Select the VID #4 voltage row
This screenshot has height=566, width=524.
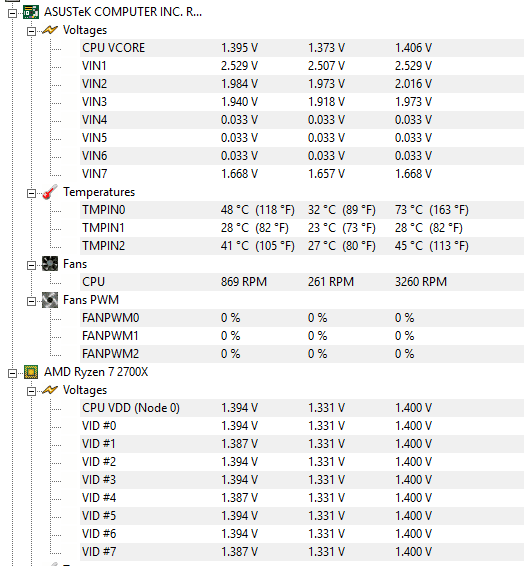(302, 498)
